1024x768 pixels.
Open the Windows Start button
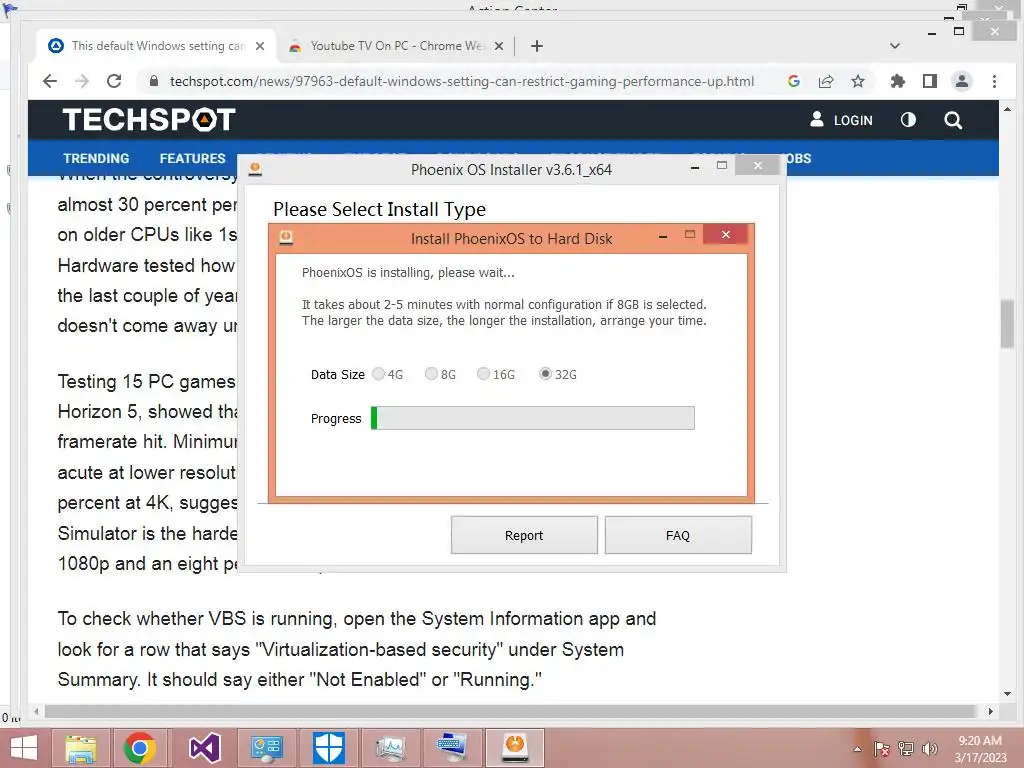[x=24, y=748]
